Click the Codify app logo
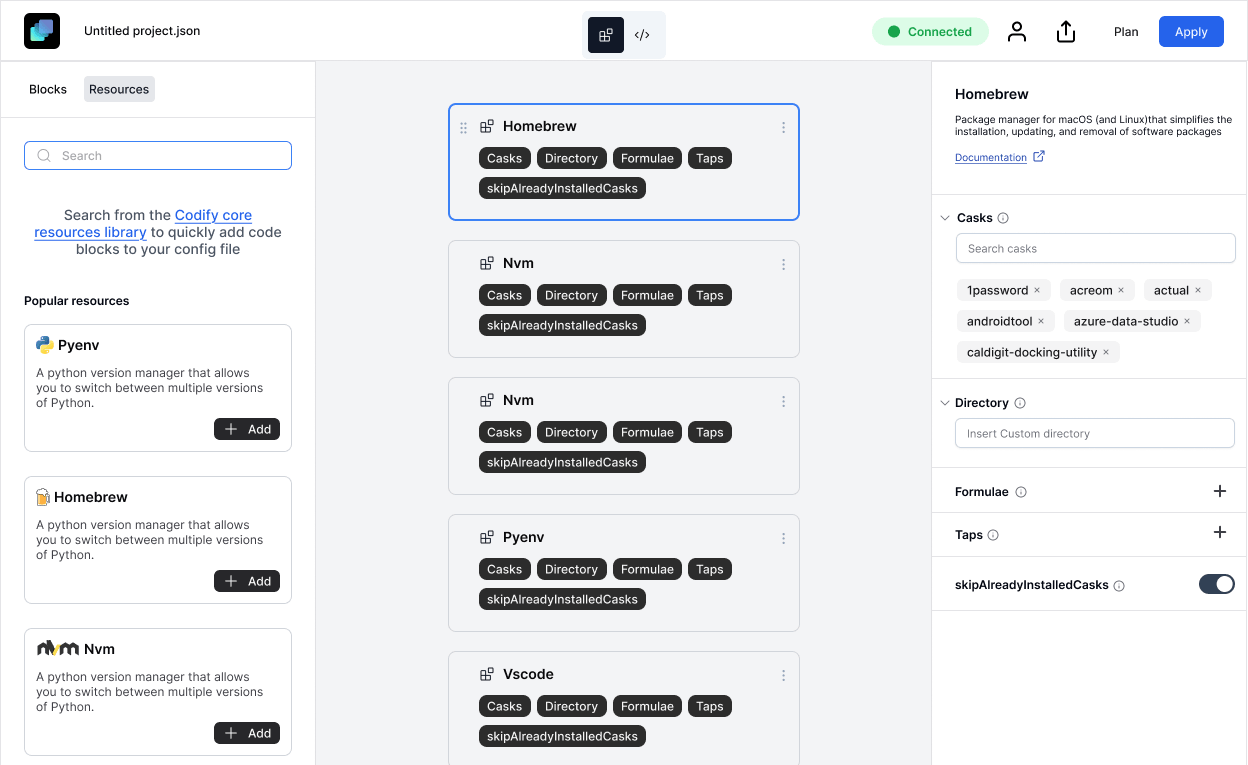The width and height of the screenshot is (1248, 765). tap(42, 31)
